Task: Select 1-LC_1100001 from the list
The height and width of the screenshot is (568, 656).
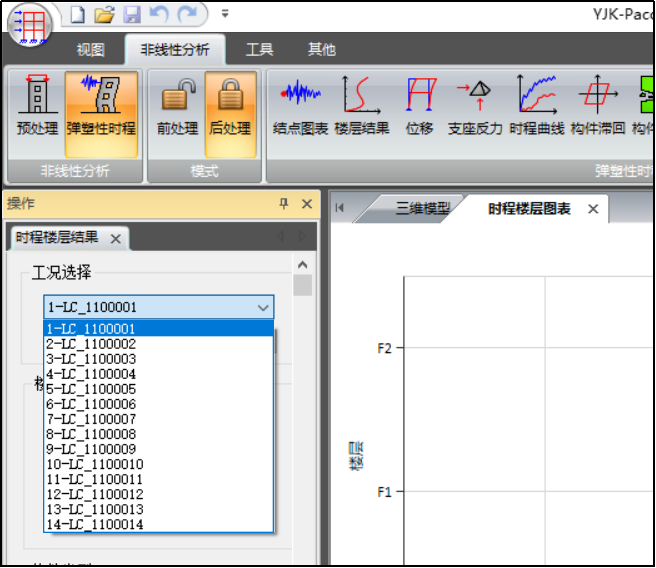Action: click(x=159, y=329)
